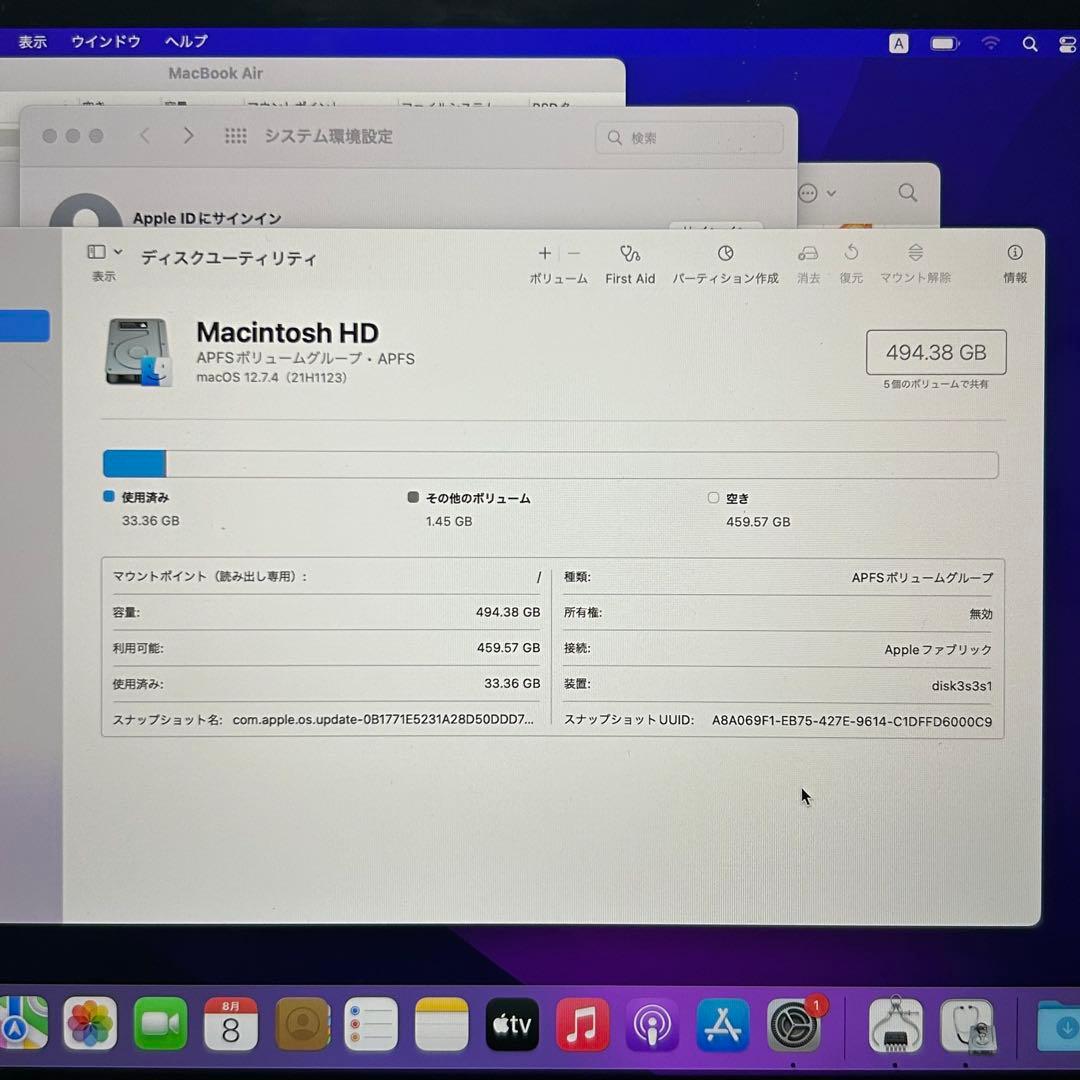Click the storage usage bar

tap(550, 463)
